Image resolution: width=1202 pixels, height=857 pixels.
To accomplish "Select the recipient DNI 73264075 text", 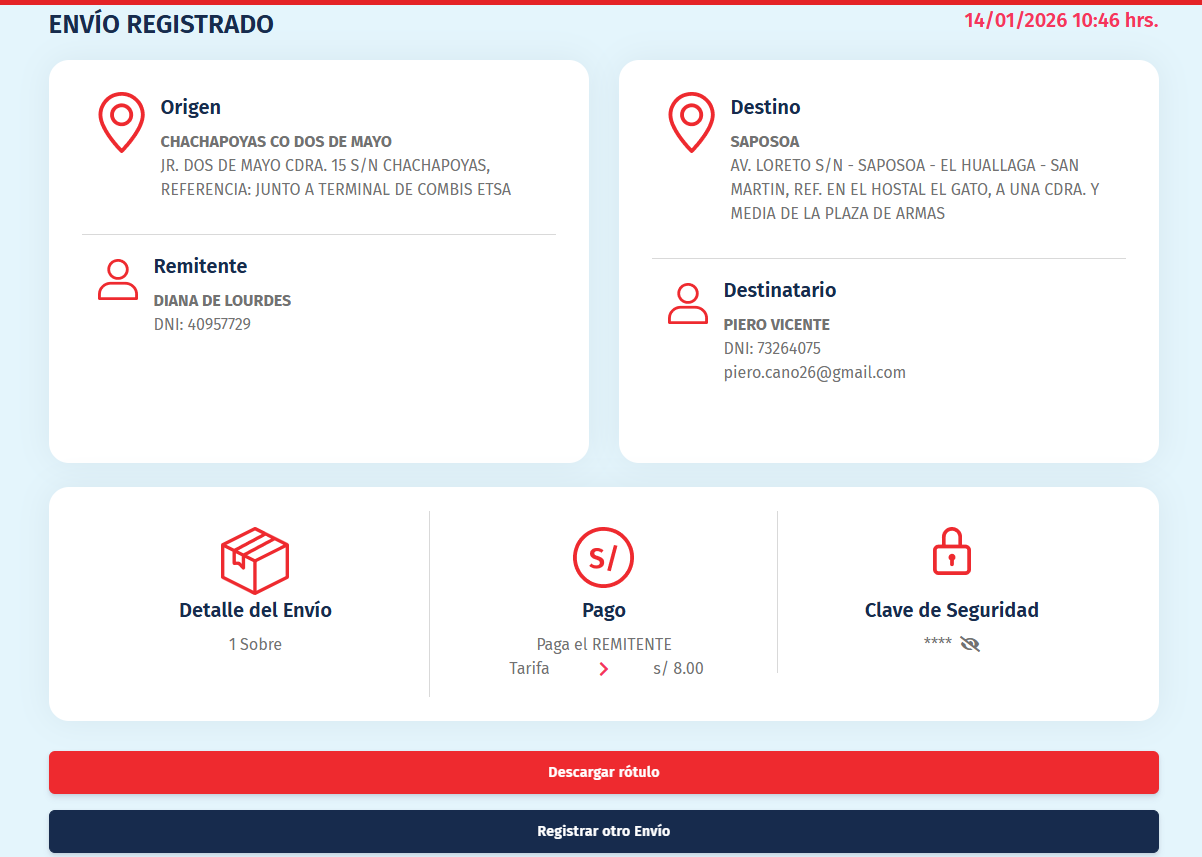I will click(772, 348).
